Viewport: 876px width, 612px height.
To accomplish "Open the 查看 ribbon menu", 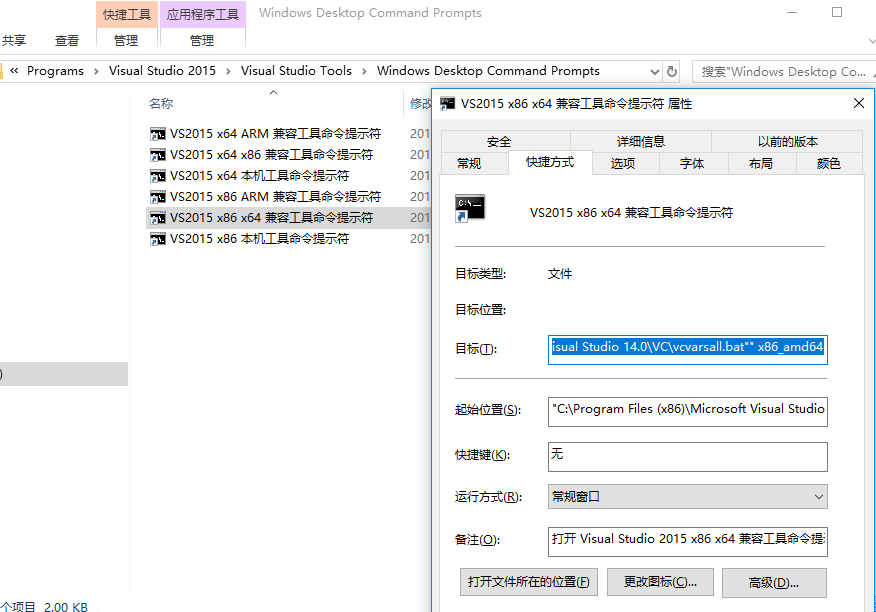I will (x=66, y=40).
